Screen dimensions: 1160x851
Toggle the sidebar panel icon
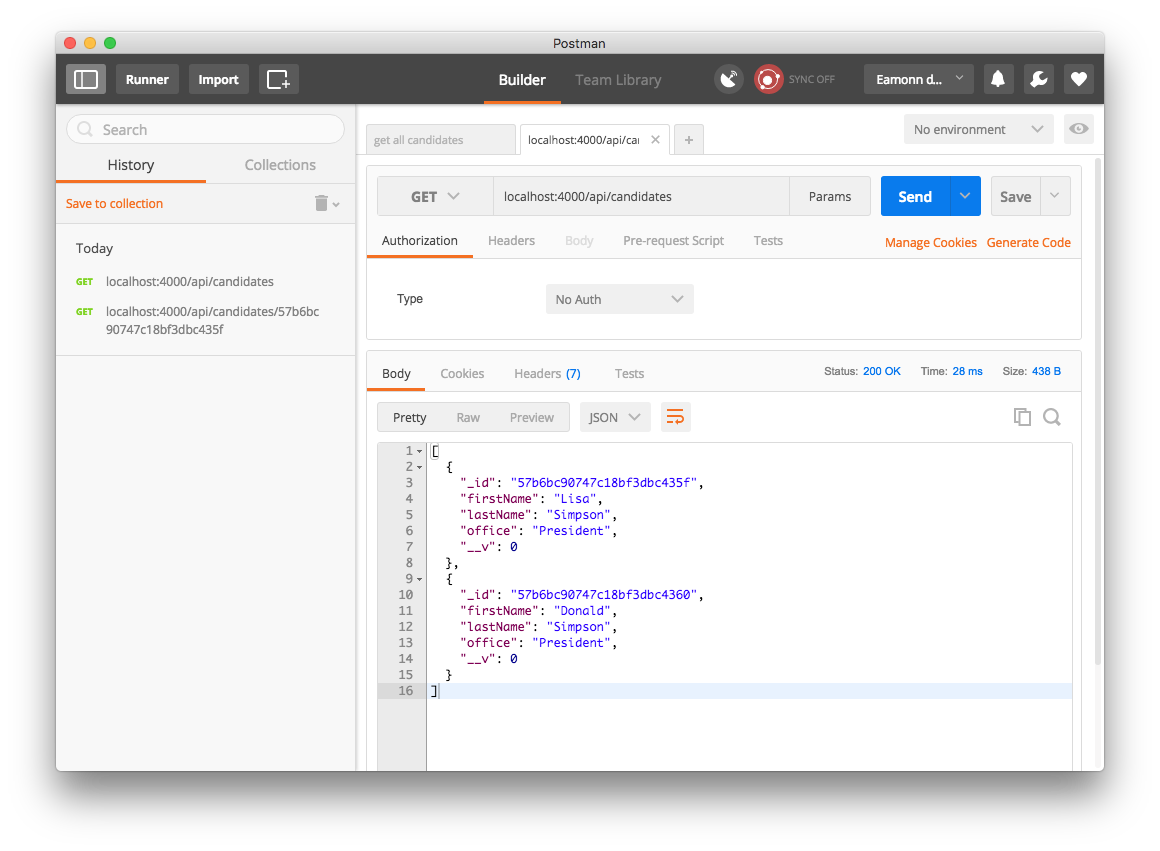(86, 79)
